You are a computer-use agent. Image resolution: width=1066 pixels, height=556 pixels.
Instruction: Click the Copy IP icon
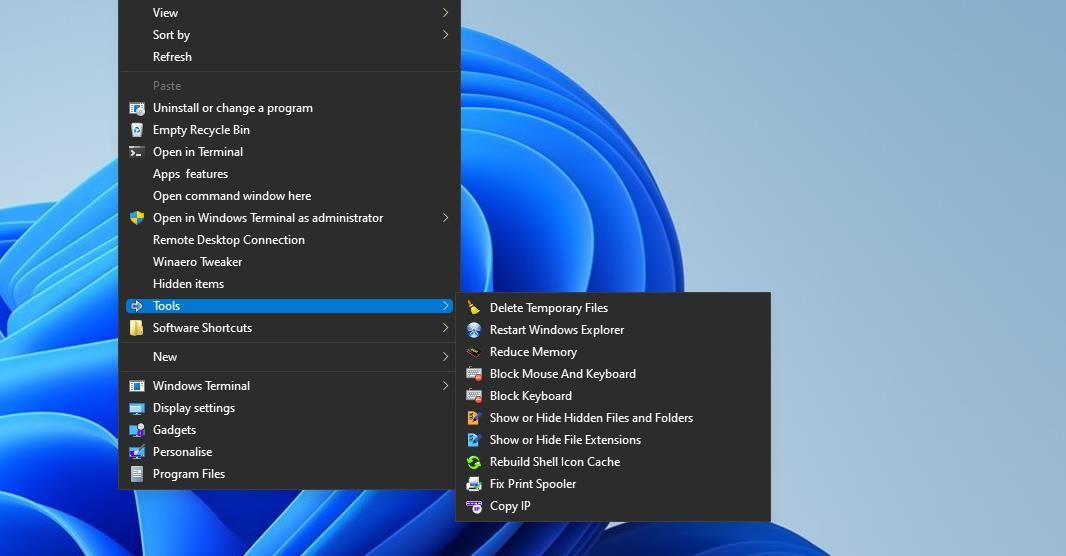(474, 506)
